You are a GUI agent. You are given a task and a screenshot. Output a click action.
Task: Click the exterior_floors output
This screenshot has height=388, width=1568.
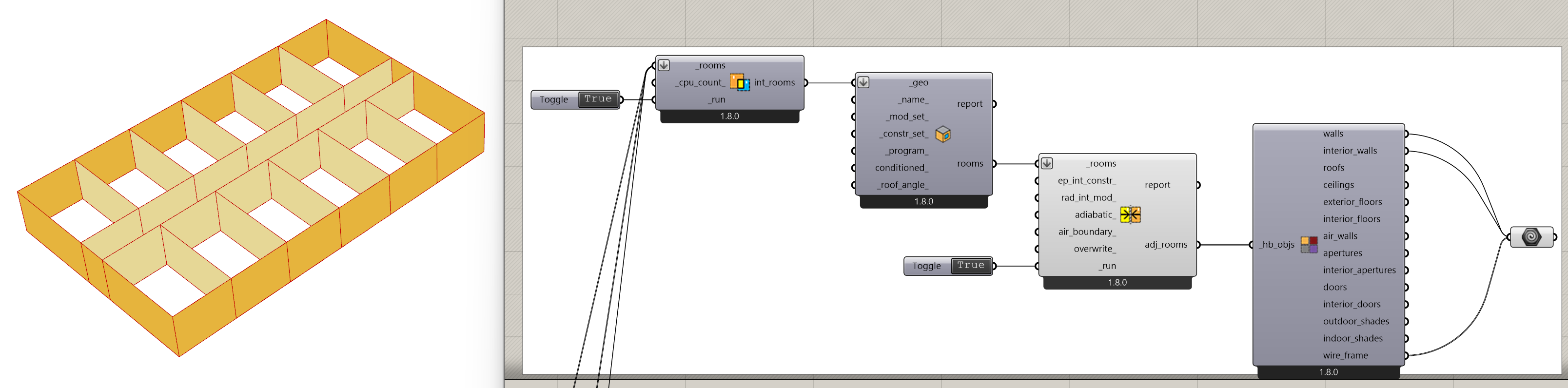point(1352,201)
